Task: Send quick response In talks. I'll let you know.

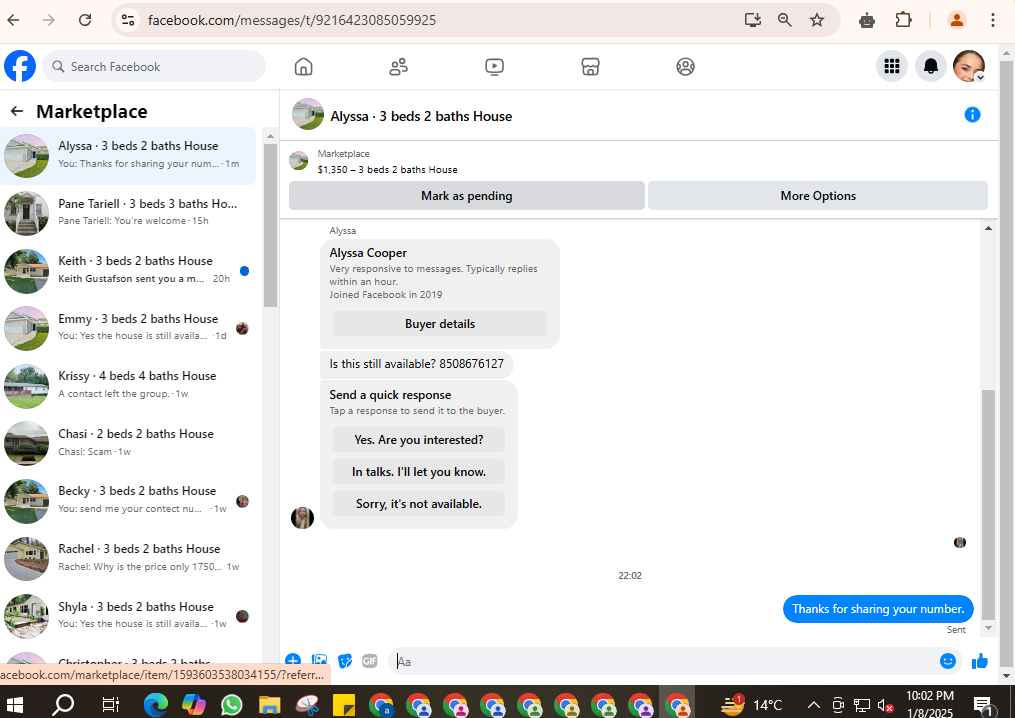Action: pos(419,472)
